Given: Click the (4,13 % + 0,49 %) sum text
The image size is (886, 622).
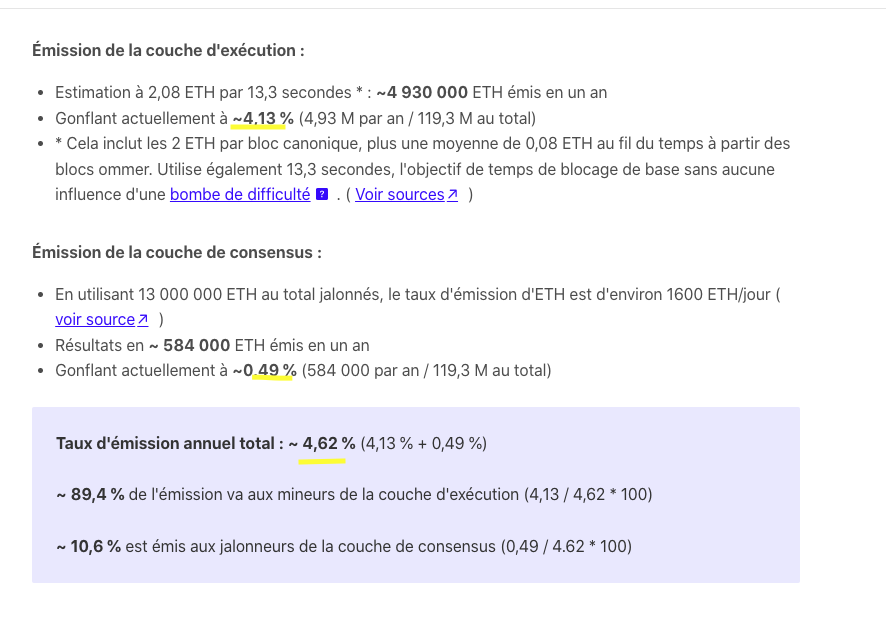Looking at the screenshot, I should [424, 443].
